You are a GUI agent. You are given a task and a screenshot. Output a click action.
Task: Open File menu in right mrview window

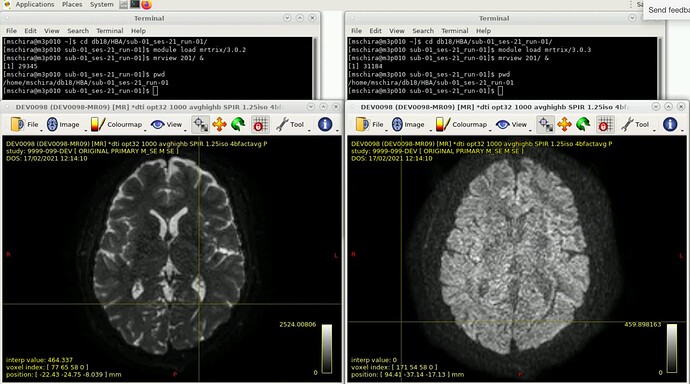[370, 124]
